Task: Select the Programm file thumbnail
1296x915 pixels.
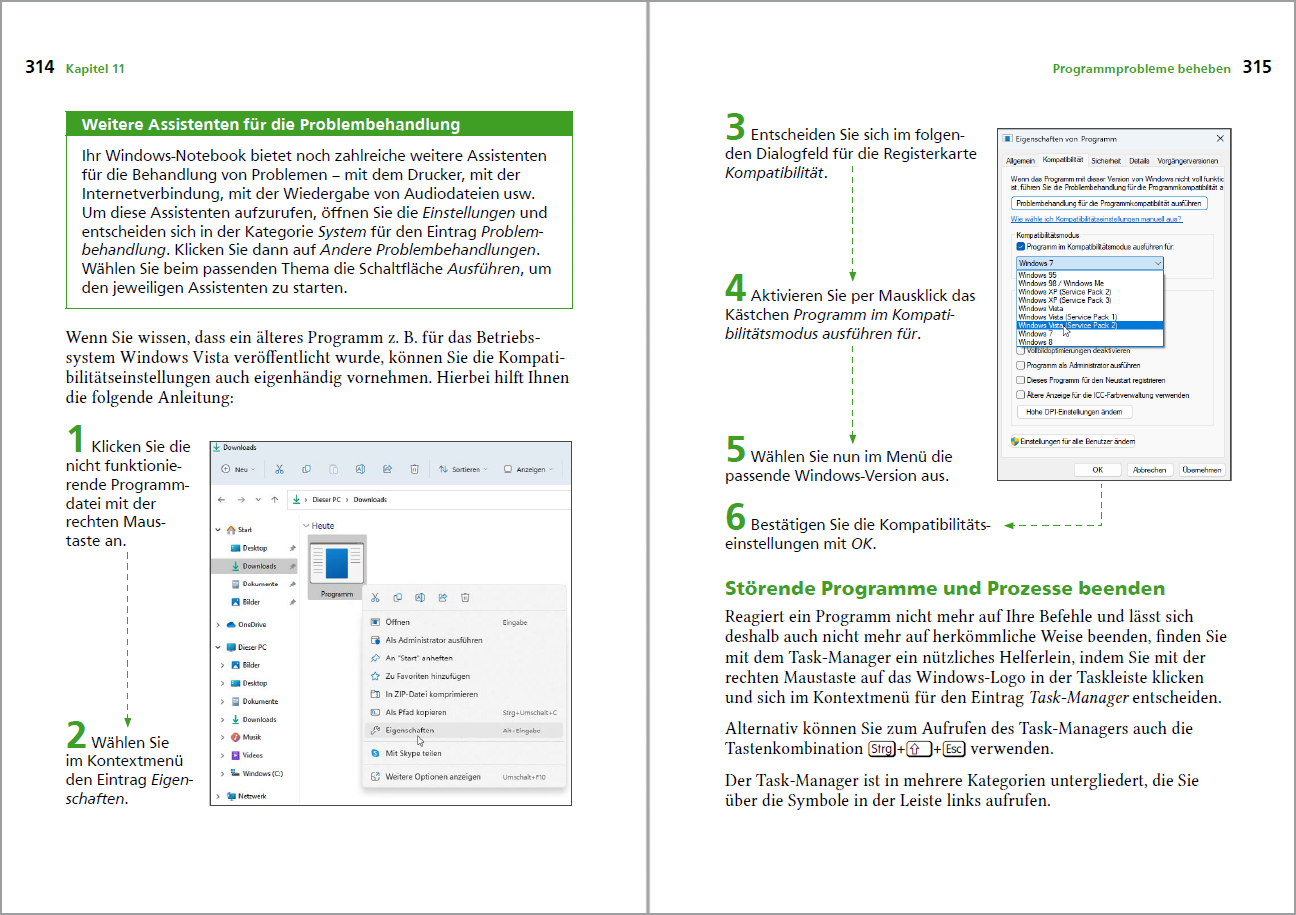Action: click(x=337, y=566)
